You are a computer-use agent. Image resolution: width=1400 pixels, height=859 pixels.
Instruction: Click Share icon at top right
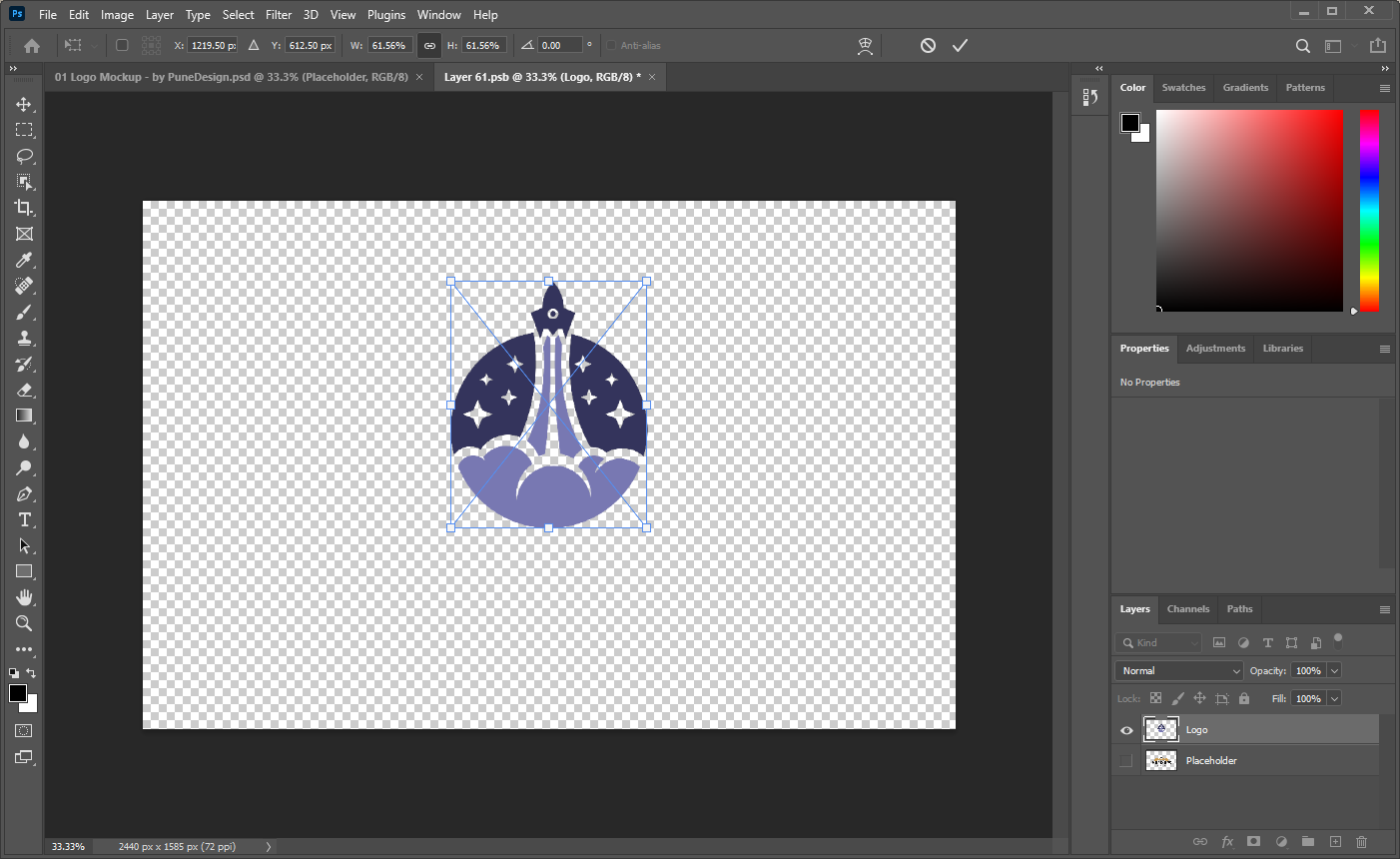1378,45
